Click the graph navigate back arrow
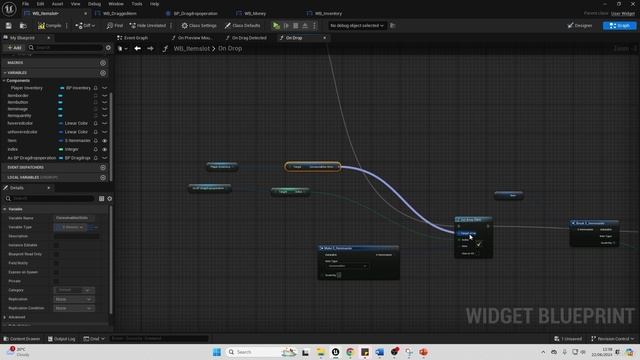Screen dimensions: 640x360 (138, 49)
